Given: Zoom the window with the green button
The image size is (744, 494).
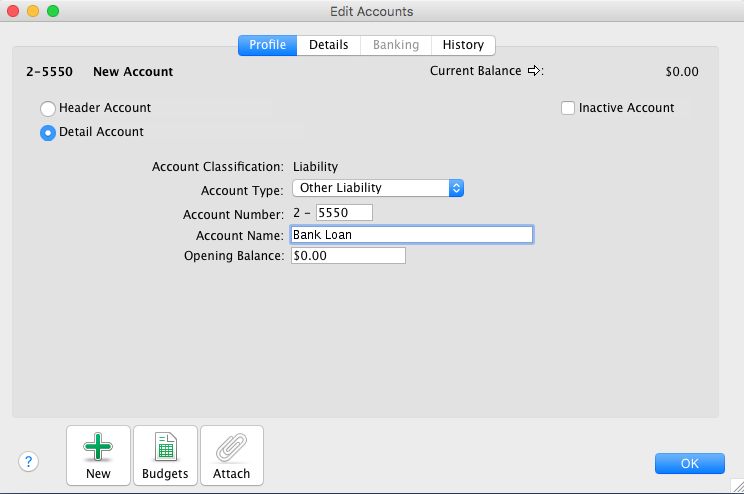Looking at the screenshot, I should 53,11.
